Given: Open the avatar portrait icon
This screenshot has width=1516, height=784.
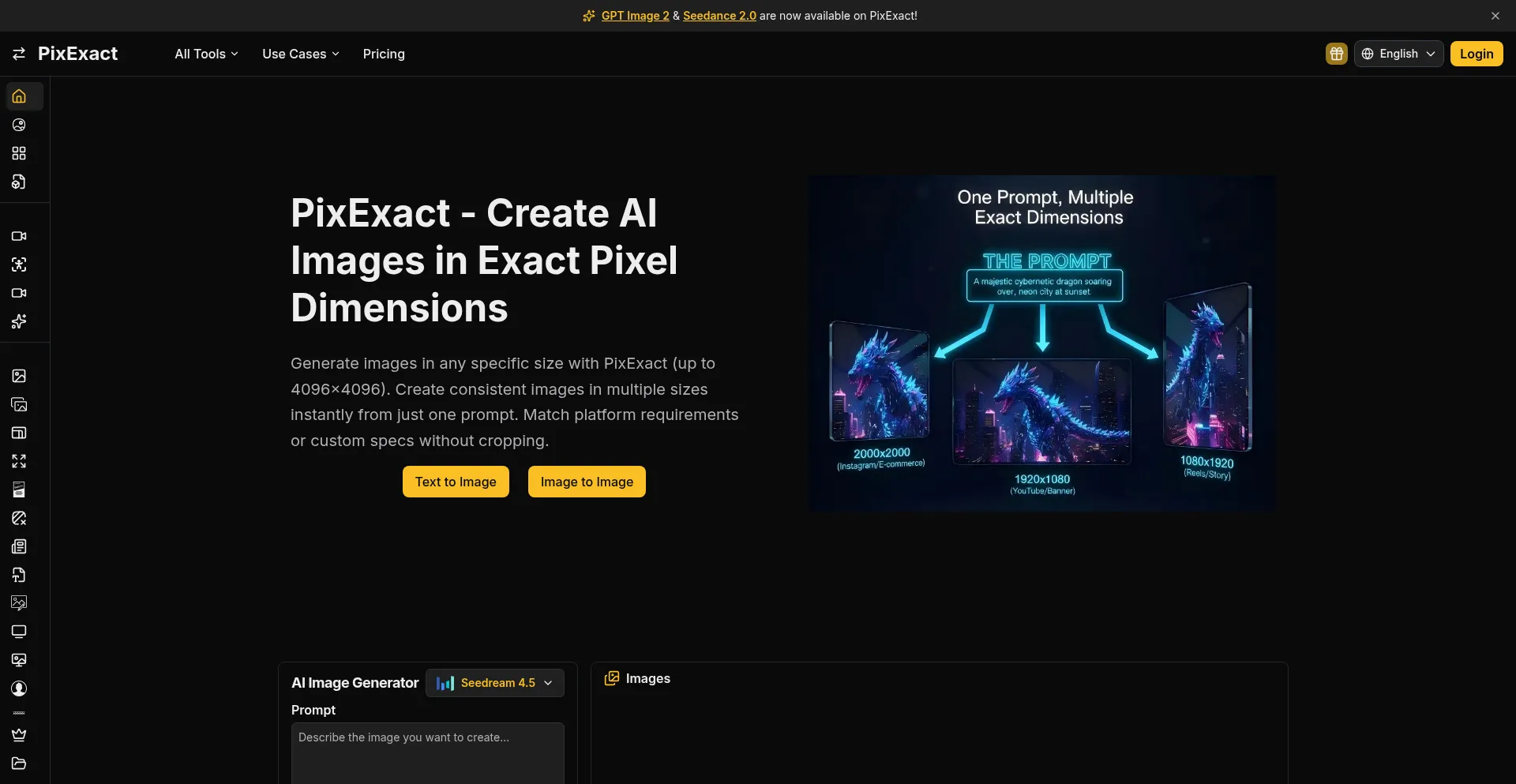Looking at the screenshot, I should pyautogui.click(x=19, y=688).
